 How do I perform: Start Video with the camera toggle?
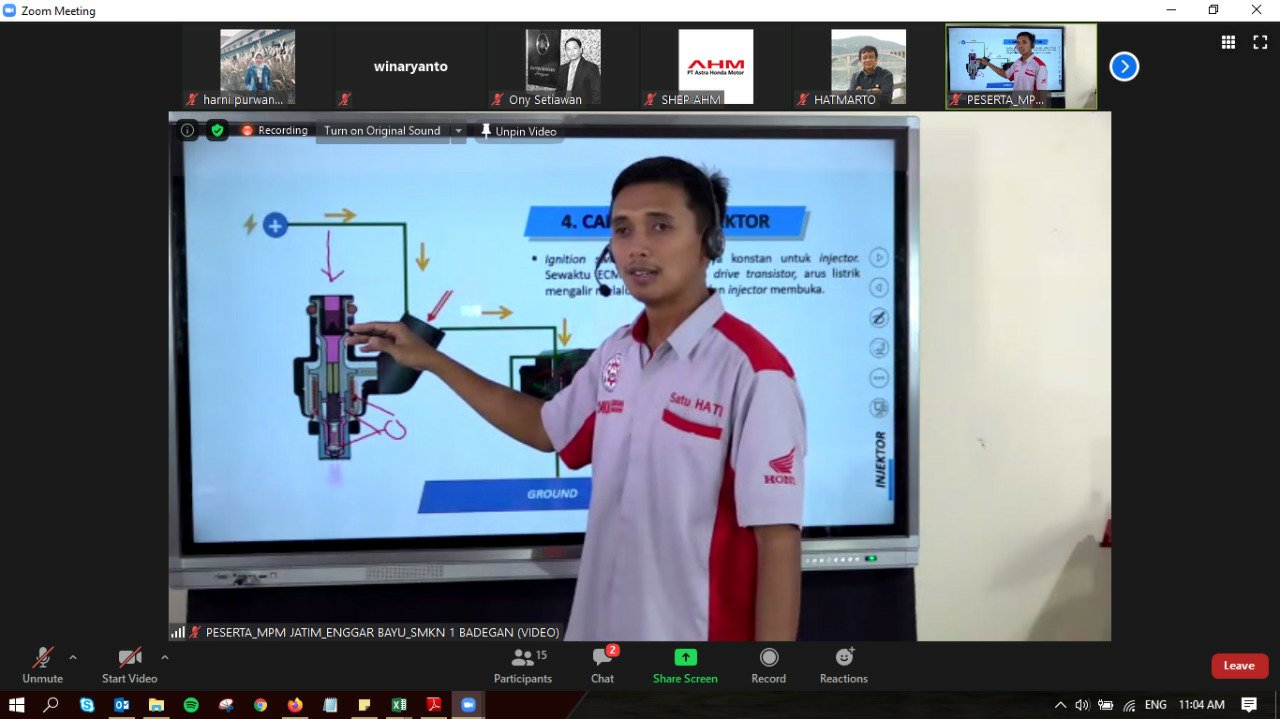coord(129,665)
